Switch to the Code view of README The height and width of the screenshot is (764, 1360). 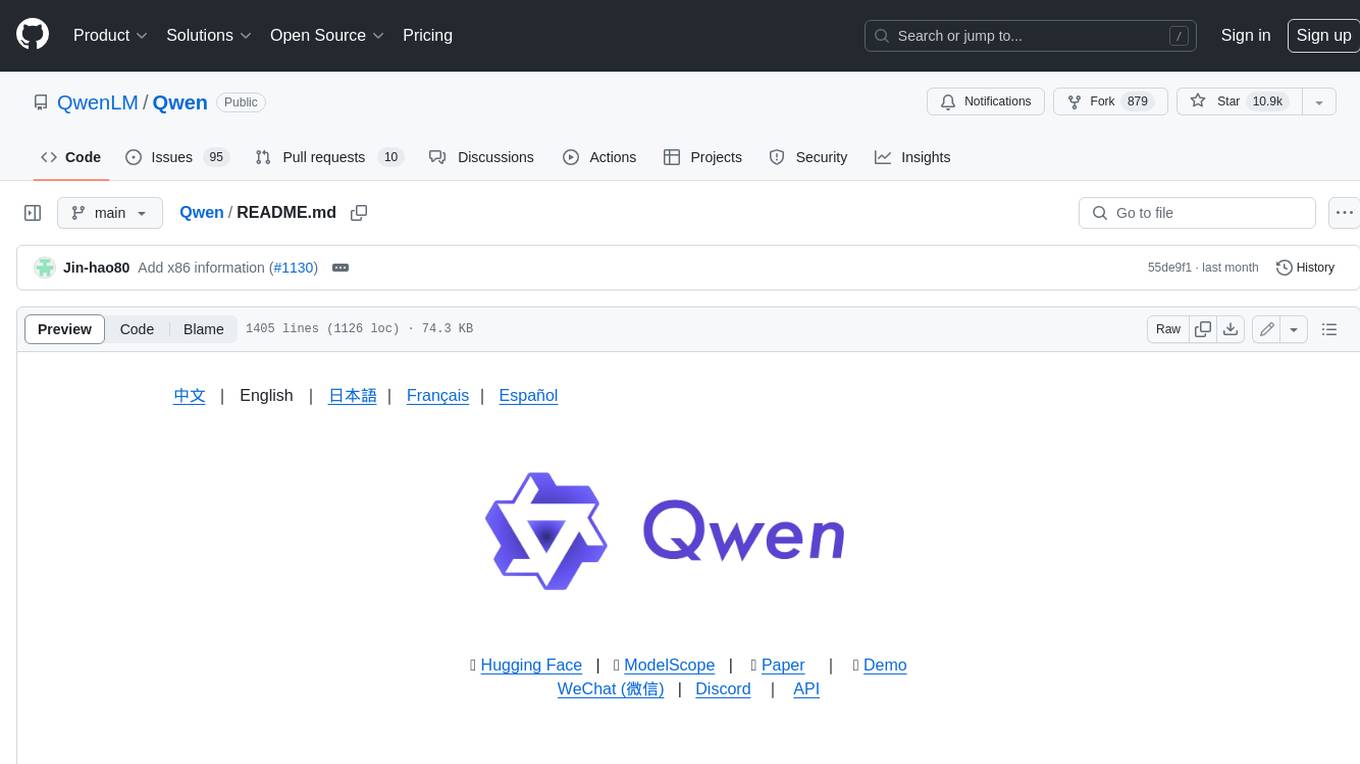point(137,329)
